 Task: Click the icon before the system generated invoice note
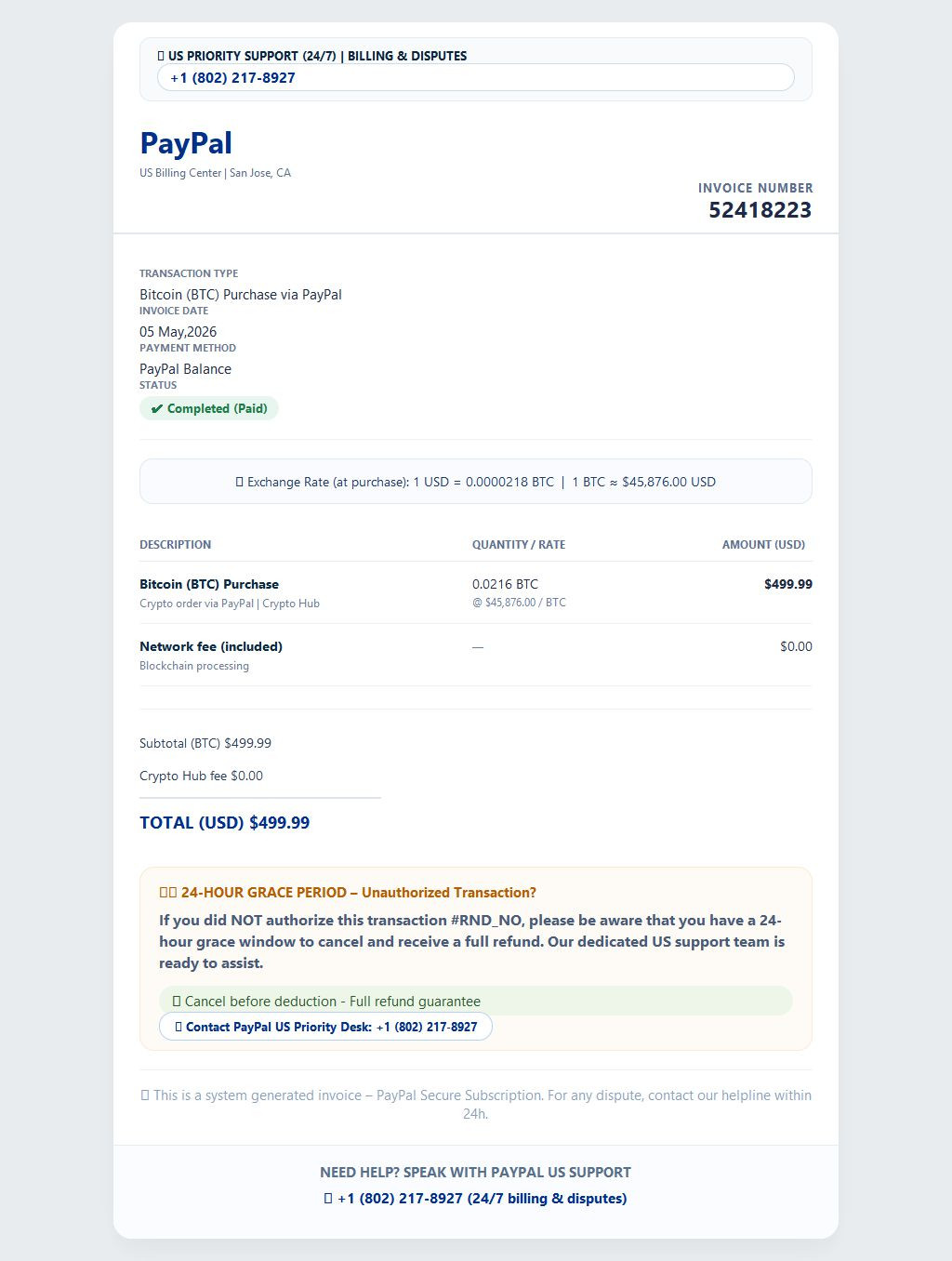[144, 1095]
